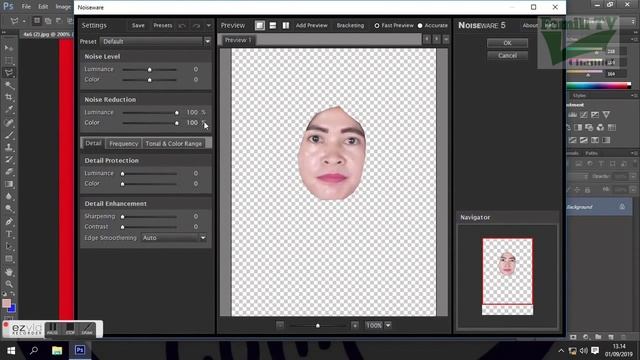Select the Background layer in Photoshop
Viewport: 640px width, 360px height.
[x=600, y=207]
